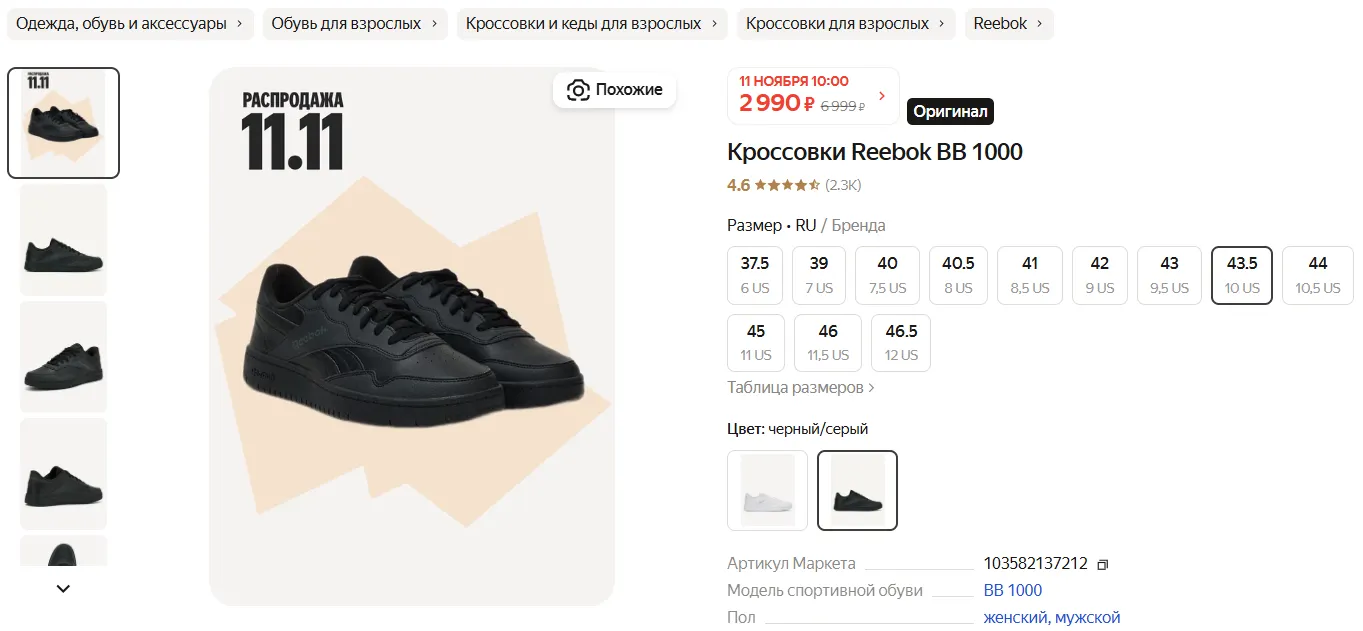Viewport: 1363px width, 631px height.
Task: Open the Таблица размеров size chart
Action: 800,387
